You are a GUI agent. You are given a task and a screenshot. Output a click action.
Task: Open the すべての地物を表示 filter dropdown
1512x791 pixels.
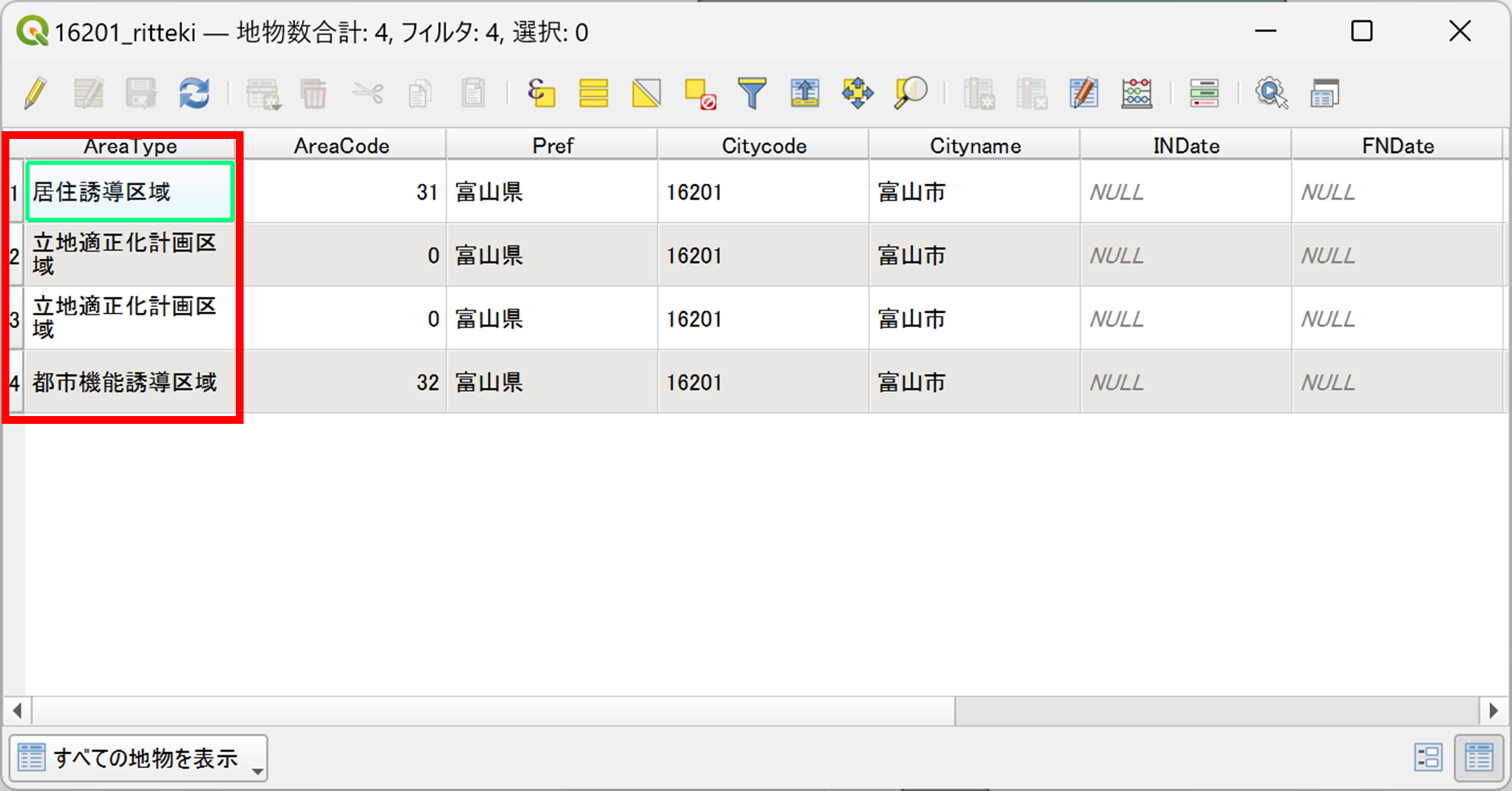(140, 758)
